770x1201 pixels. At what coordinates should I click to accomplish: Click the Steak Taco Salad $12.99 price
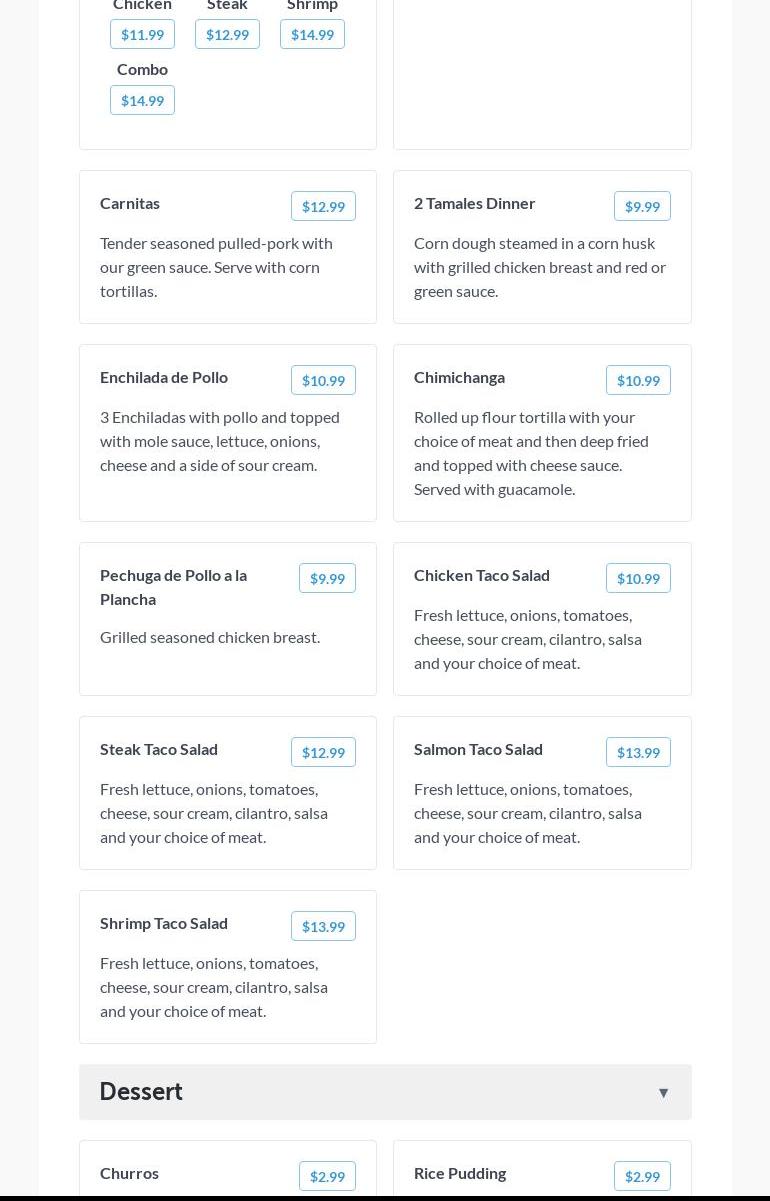coord(323,752)
